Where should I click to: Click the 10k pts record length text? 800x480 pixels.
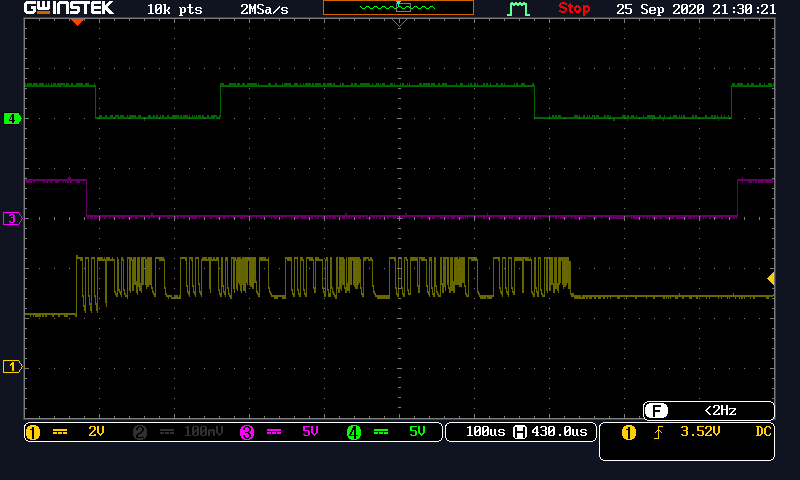click(174, 10)
